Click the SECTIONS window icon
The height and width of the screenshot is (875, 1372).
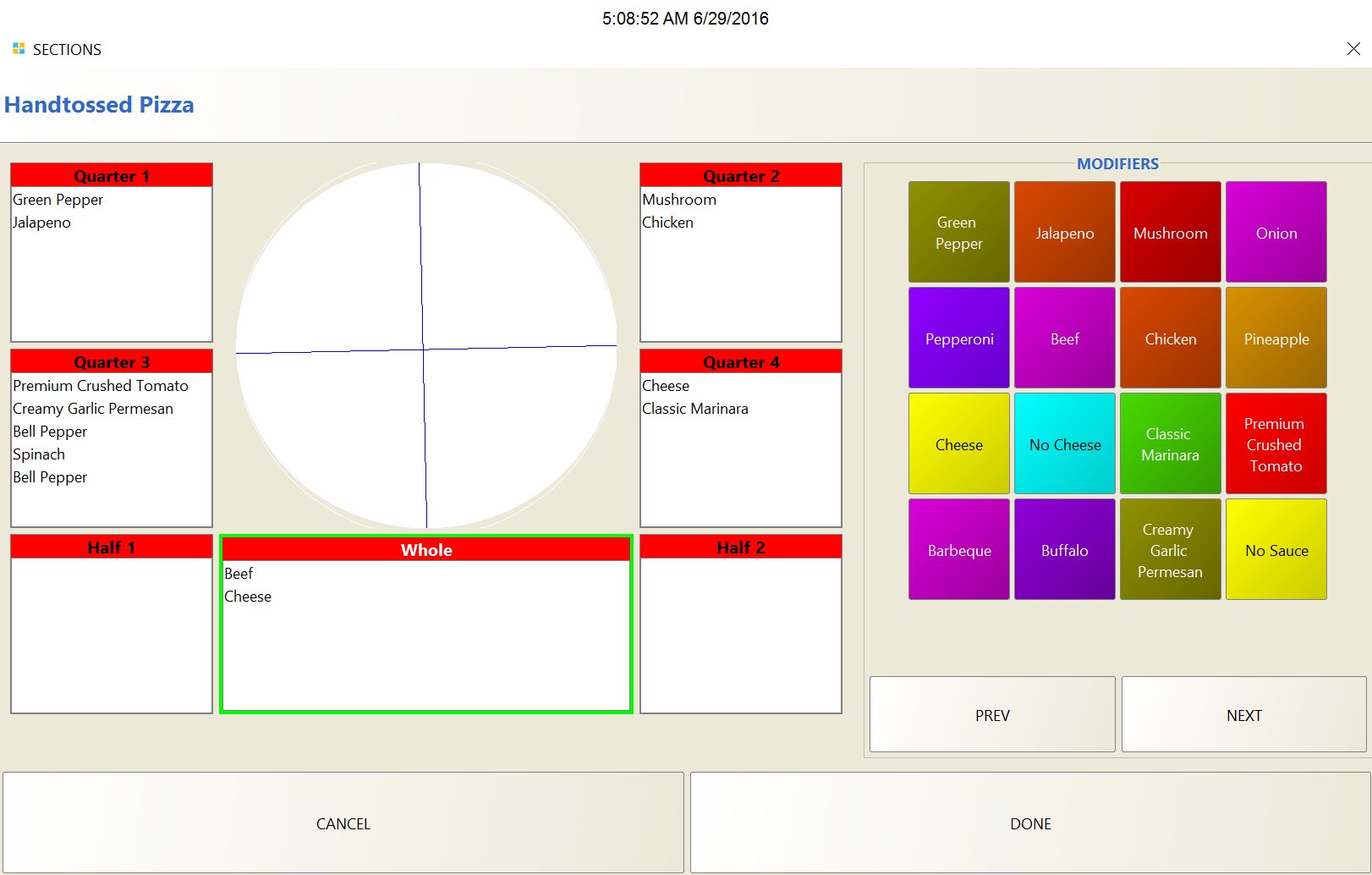[x=19, y=49]
